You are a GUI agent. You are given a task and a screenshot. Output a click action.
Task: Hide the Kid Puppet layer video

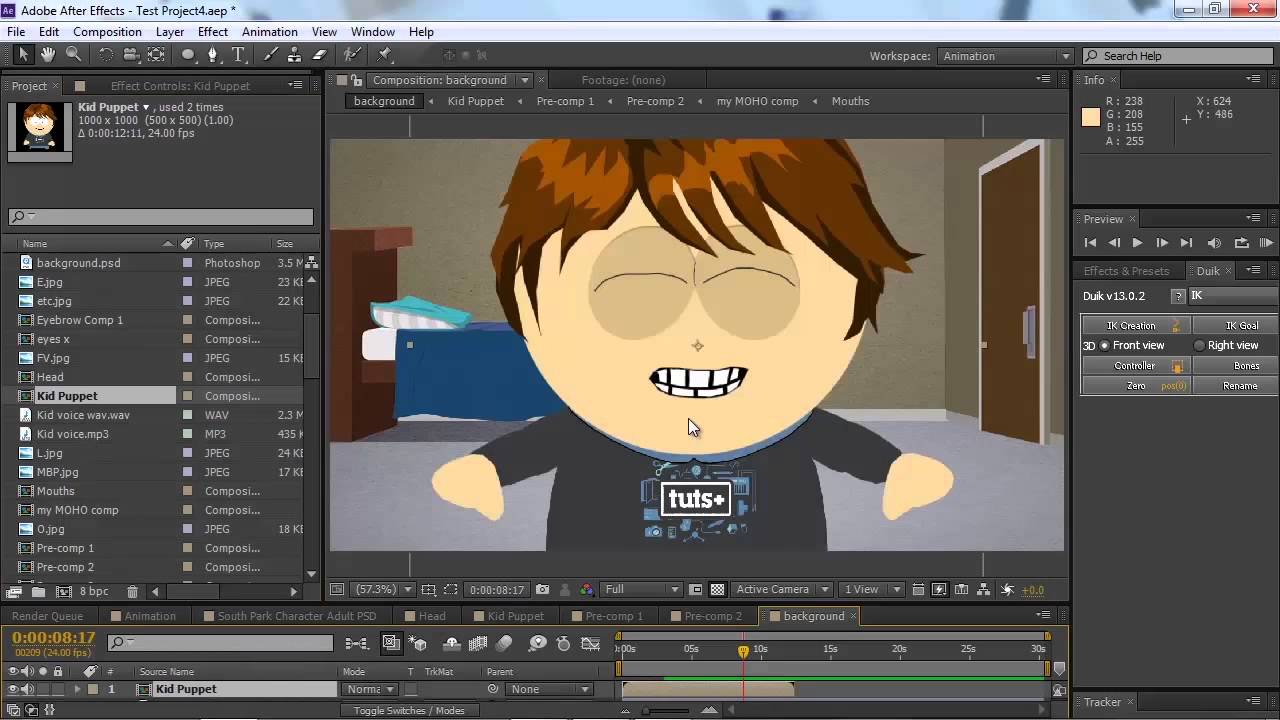tap(13, 689)
